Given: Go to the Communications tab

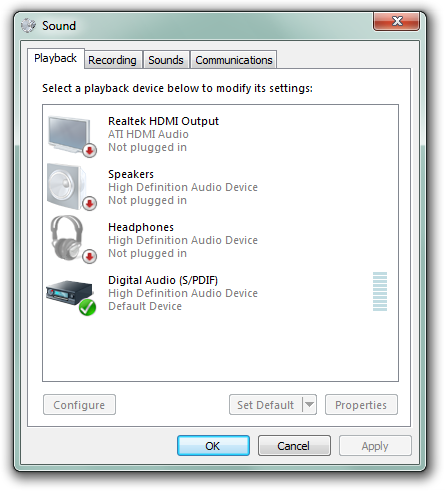Looking at the screenshot, I should 234,60.
